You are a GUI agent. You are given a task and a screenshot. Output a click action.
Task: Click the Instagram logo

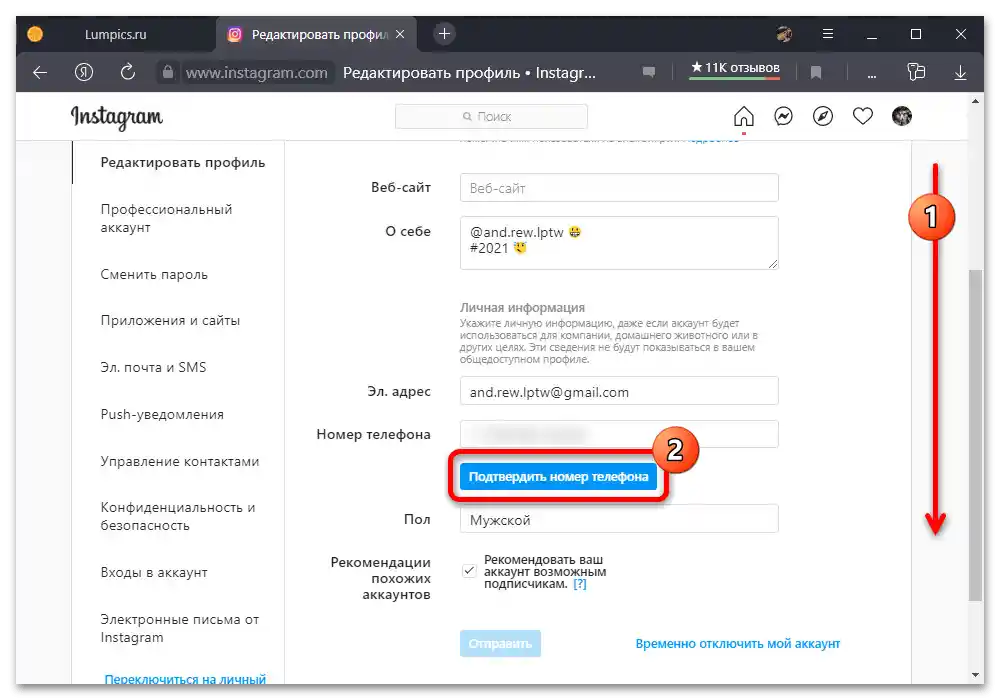point(117,117)
